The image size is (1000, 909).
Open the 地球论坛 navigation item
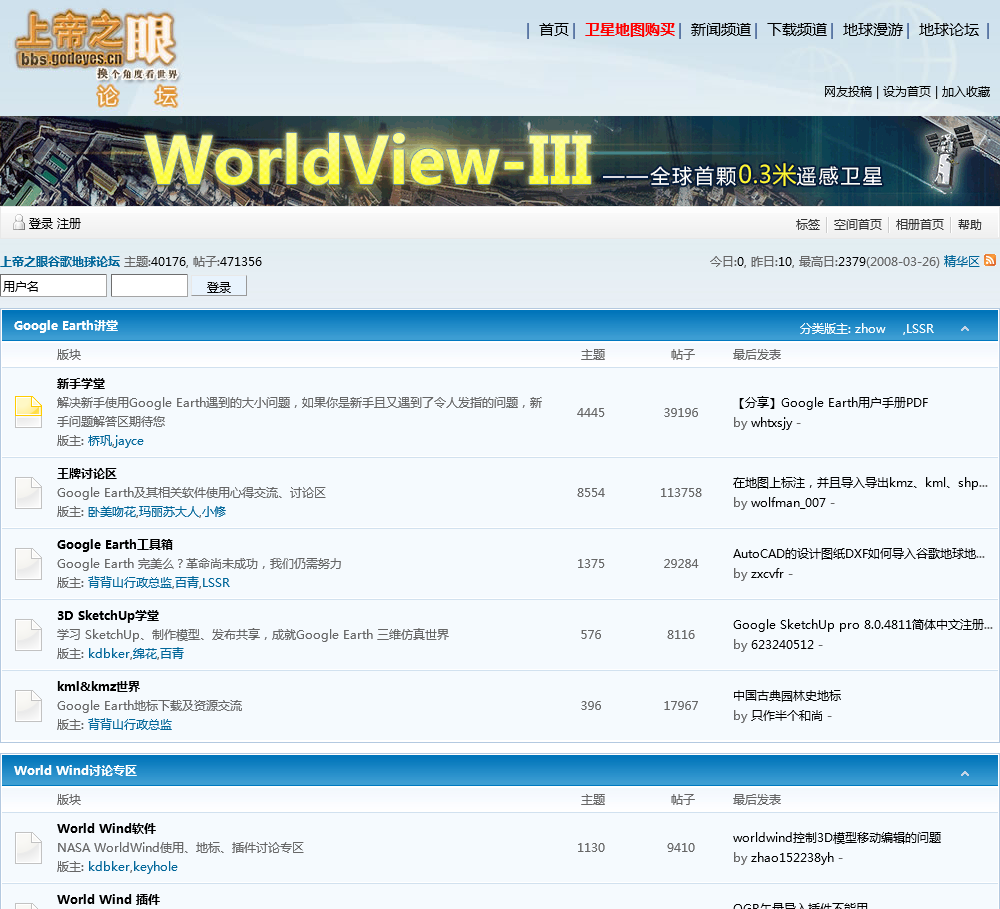pyautogui.click(x=949, y=30)
